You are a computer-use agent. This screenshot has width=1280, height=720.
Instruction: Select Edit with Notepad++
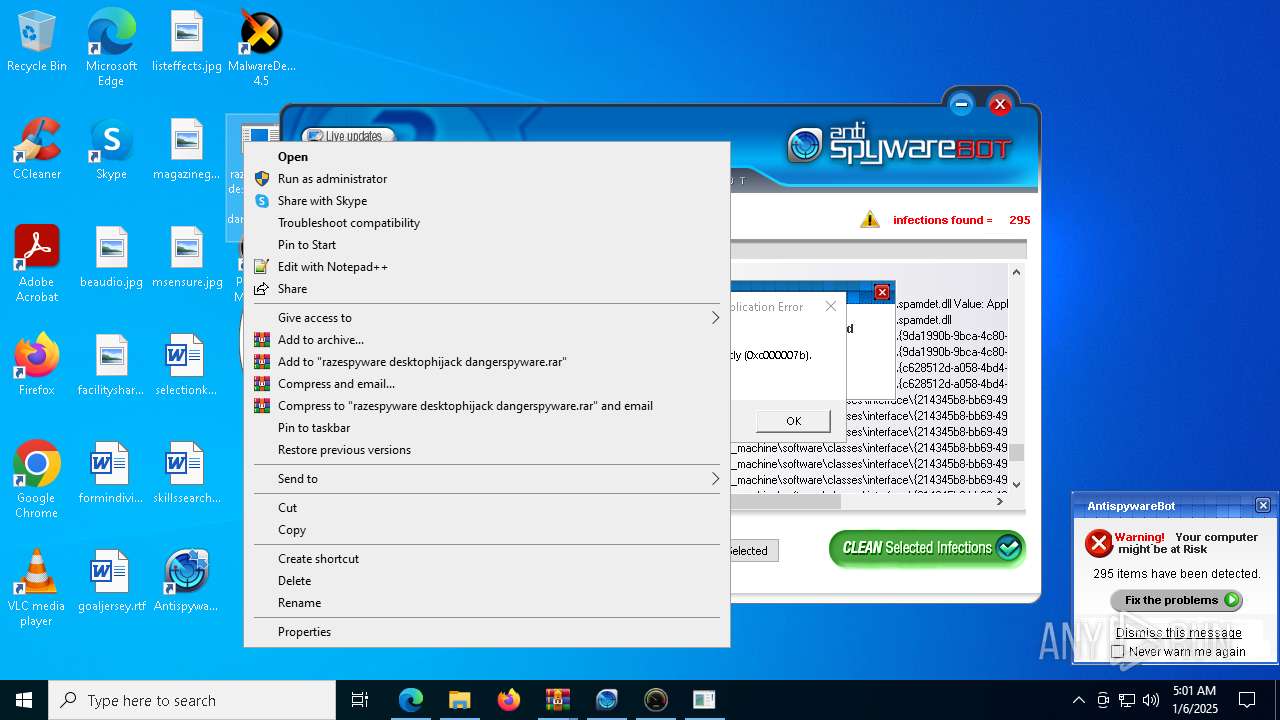pos(486,267)
